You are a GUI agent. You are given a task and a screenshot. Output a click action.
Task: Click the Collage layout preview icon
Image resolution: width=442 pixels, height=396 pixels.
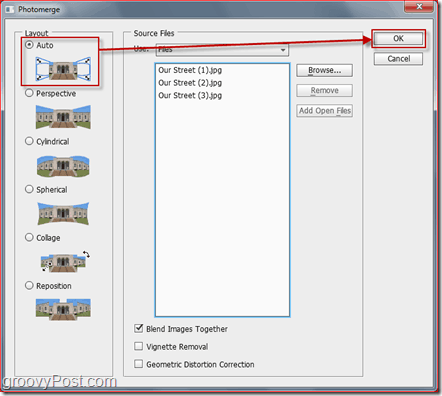tap(65, 262)
